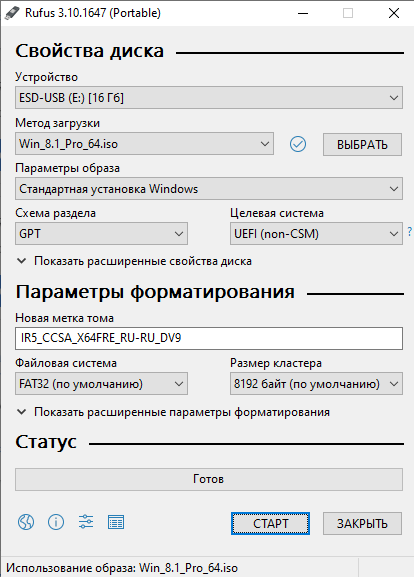Click the ЗАКРЫТЬ button

click(362, 523)
